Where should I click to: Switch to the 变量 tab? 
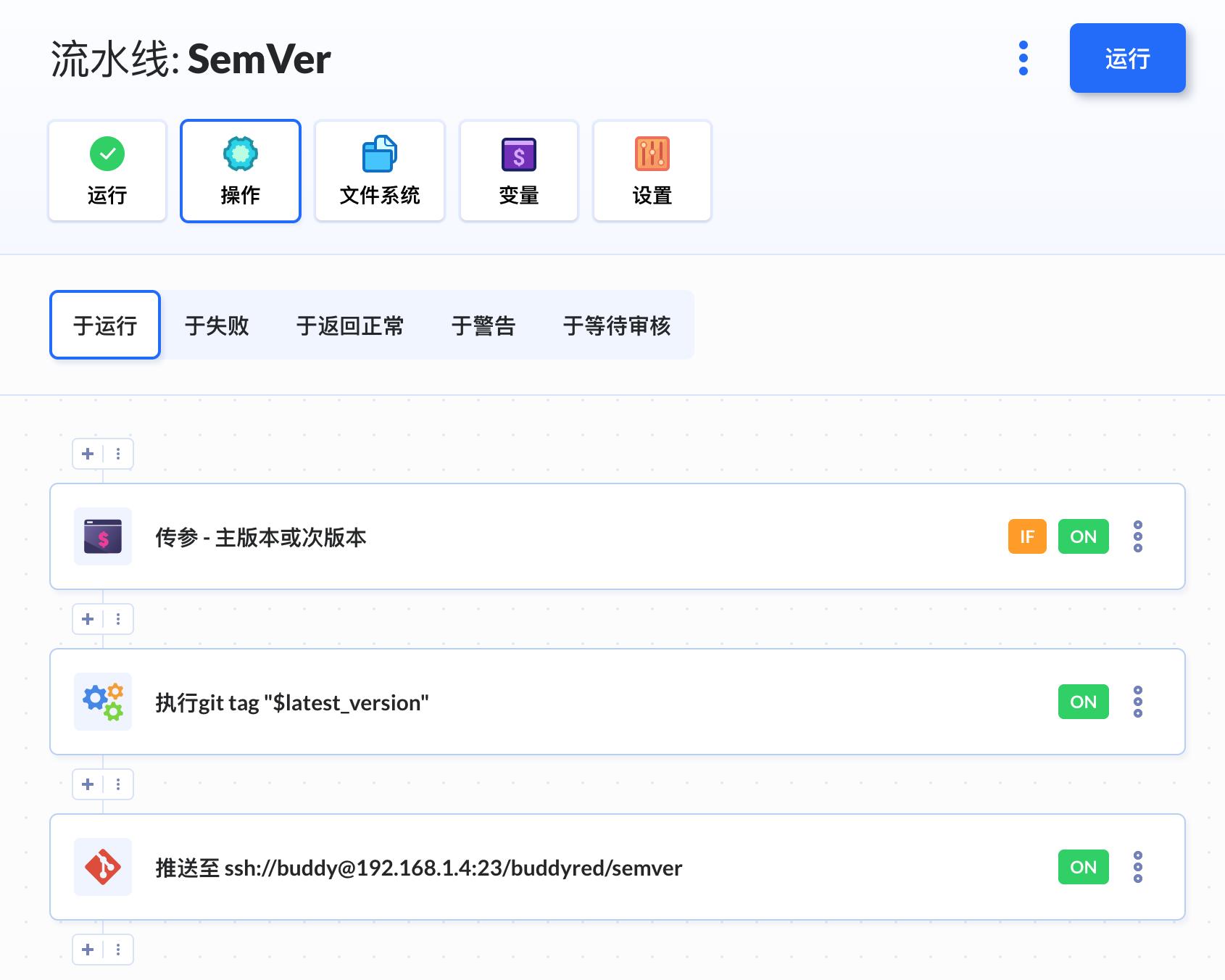click(519, 171)
